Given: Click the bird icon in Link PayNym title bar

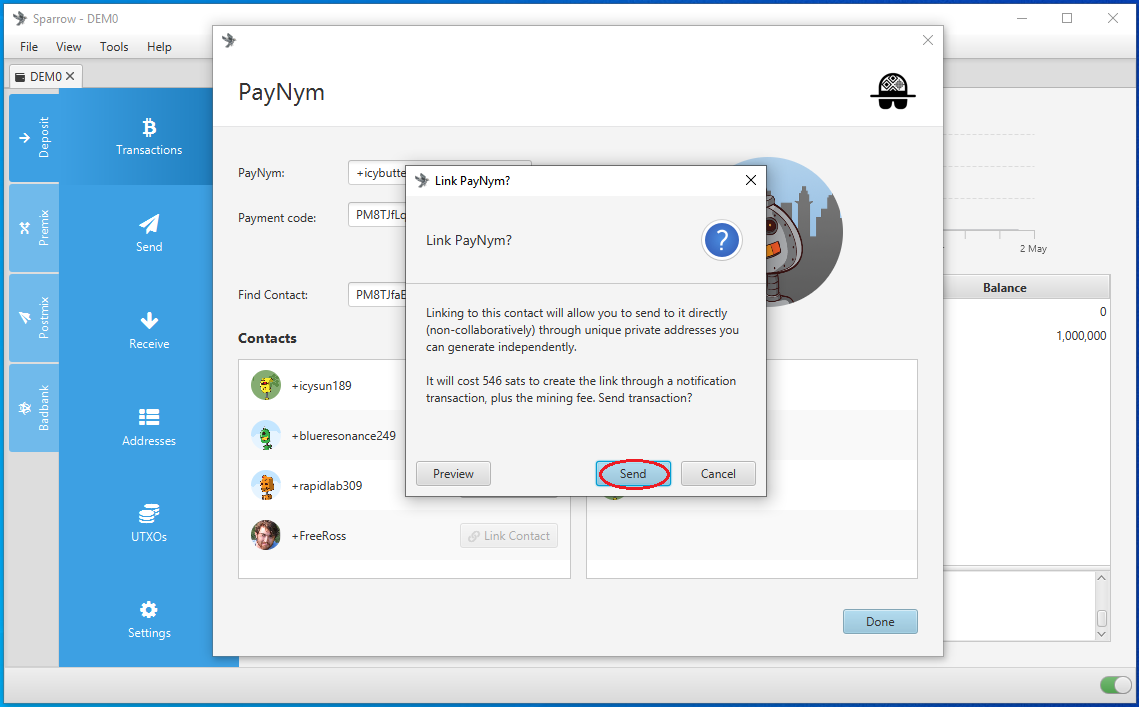Looking at the screenshot, I should (422, 180).
